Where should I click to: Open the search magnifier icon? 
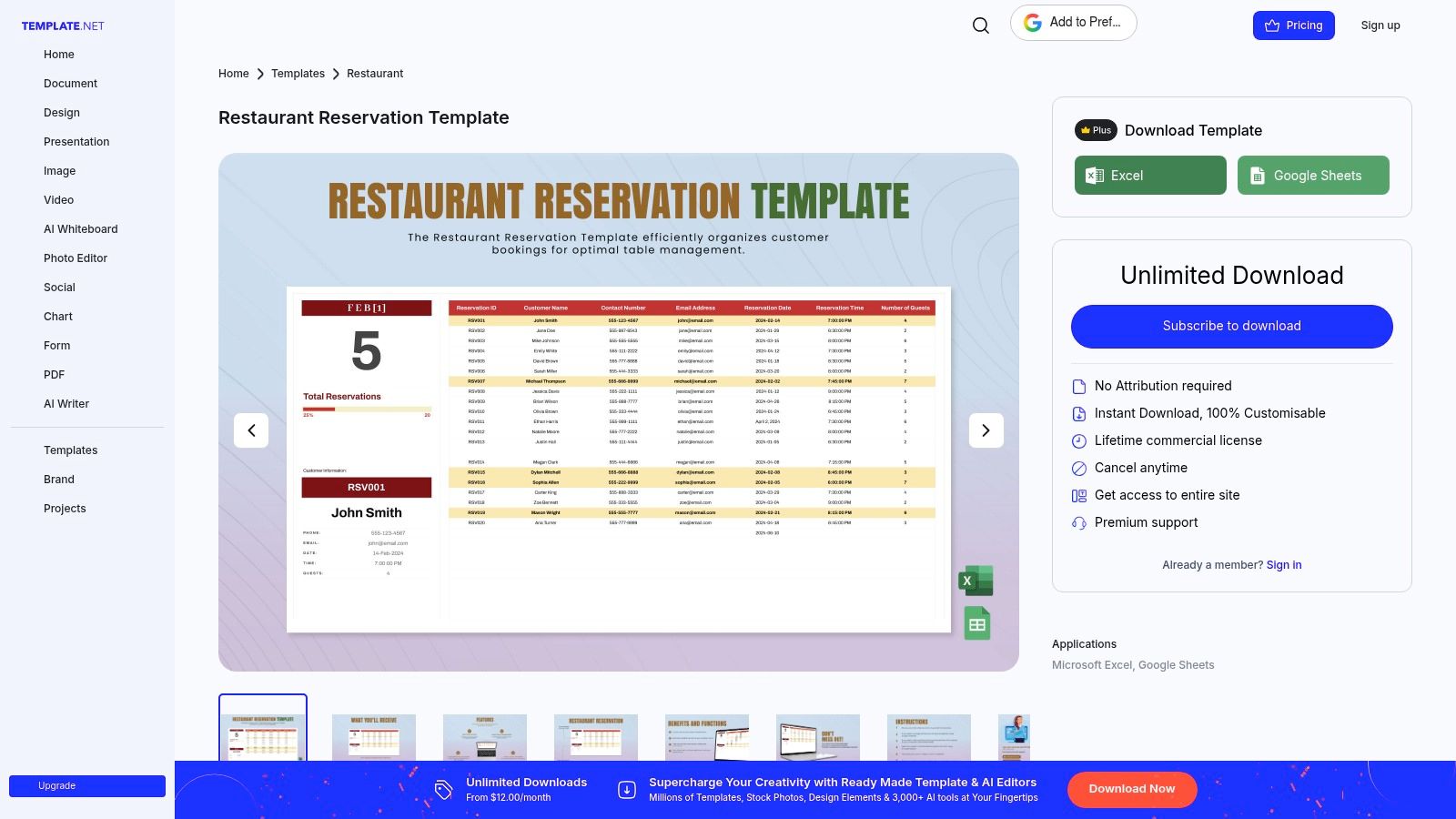click(x=980, y=25)
